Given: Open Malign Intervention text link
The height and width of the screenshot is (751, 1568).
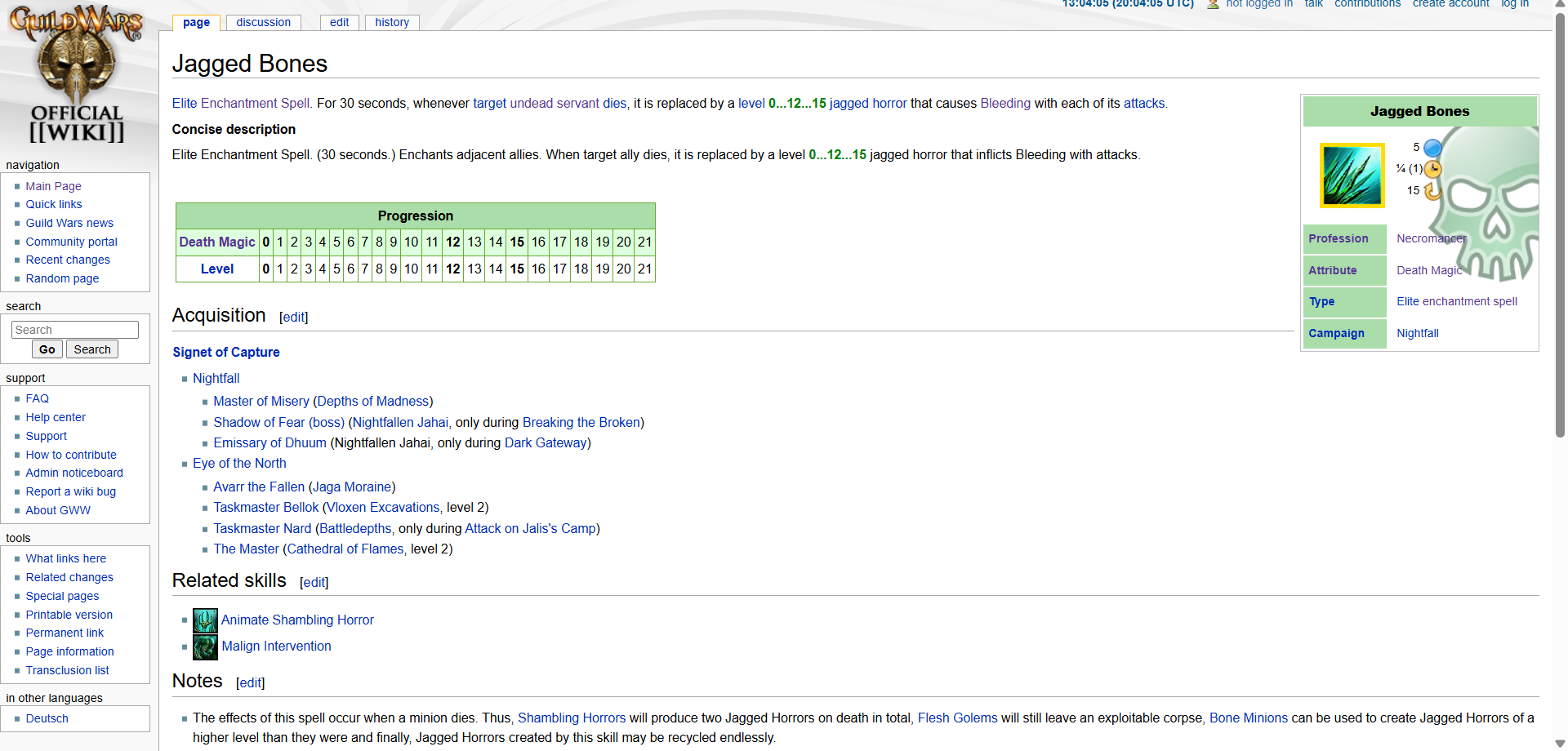Looking at the screenshot, I should pos(276,646).
